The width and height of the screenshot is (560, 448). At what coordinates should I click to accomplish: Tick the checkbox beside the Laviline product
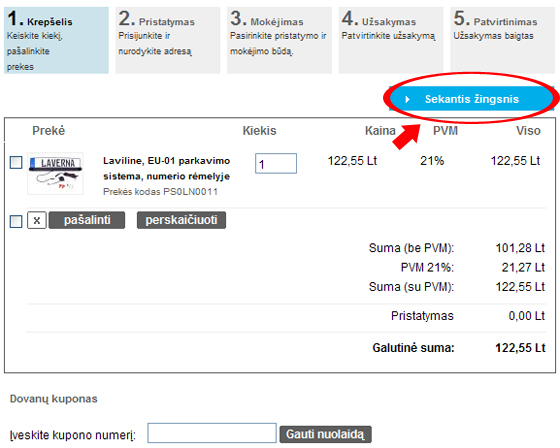click(16, 162)
